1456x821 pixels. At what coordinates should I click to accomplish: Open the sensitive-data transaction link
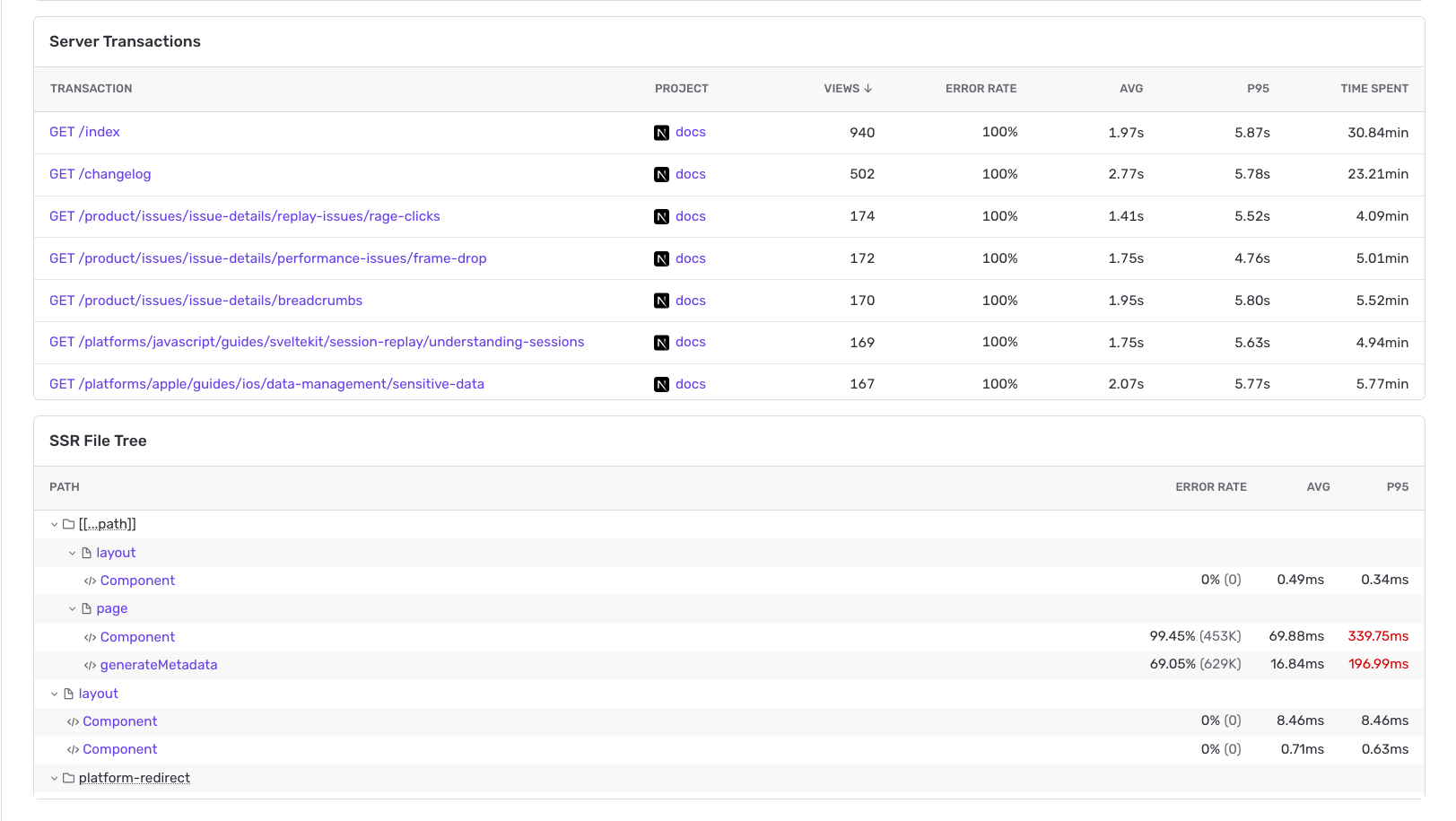(x=266, y=384)
